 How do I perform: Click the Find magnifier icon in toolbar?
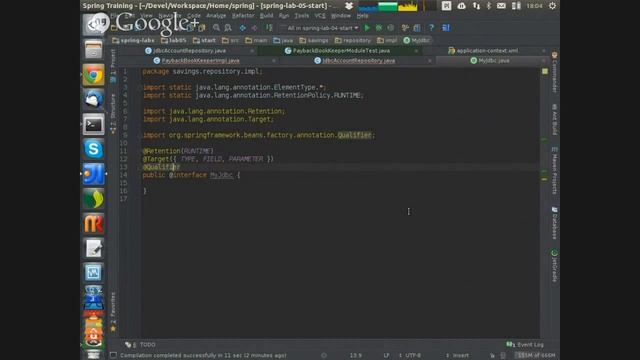coord(216,28)
